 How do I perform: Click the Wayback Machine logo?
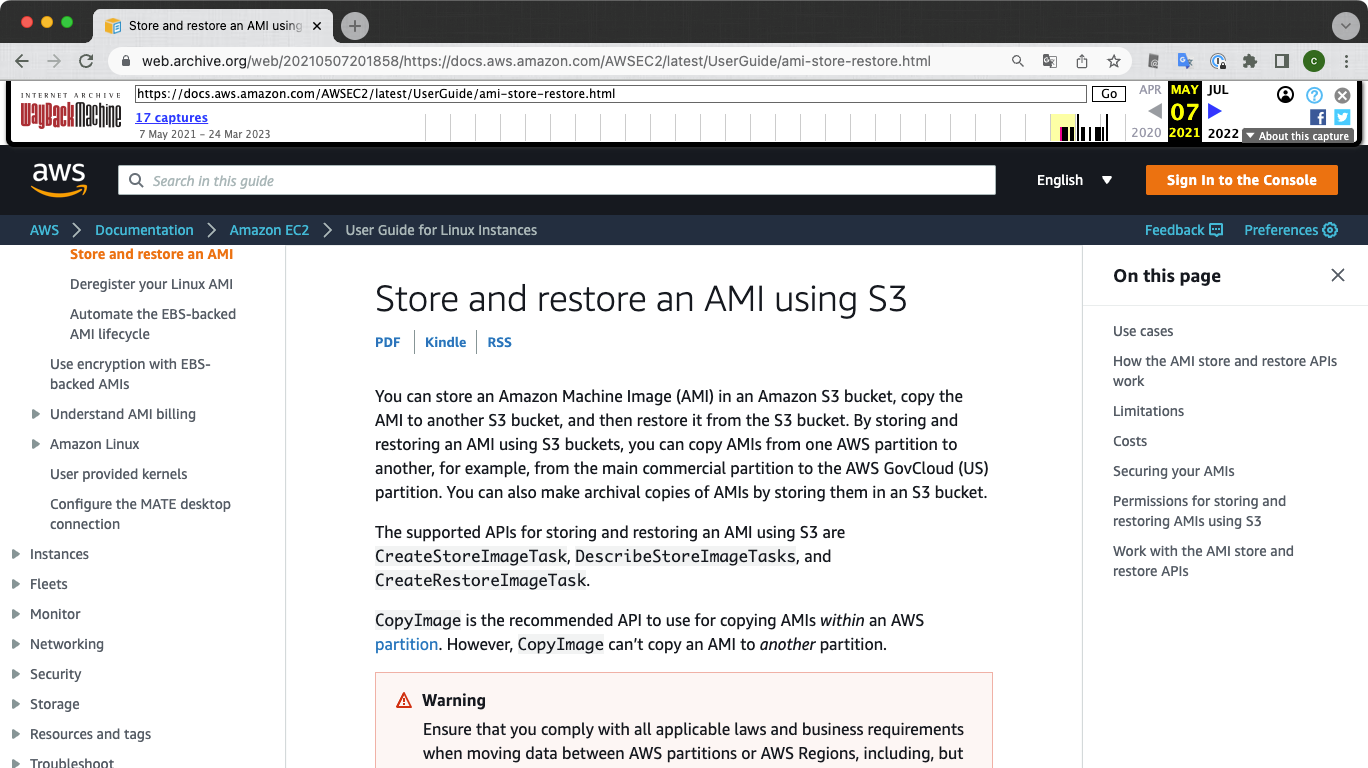click(x=71, y=112)
